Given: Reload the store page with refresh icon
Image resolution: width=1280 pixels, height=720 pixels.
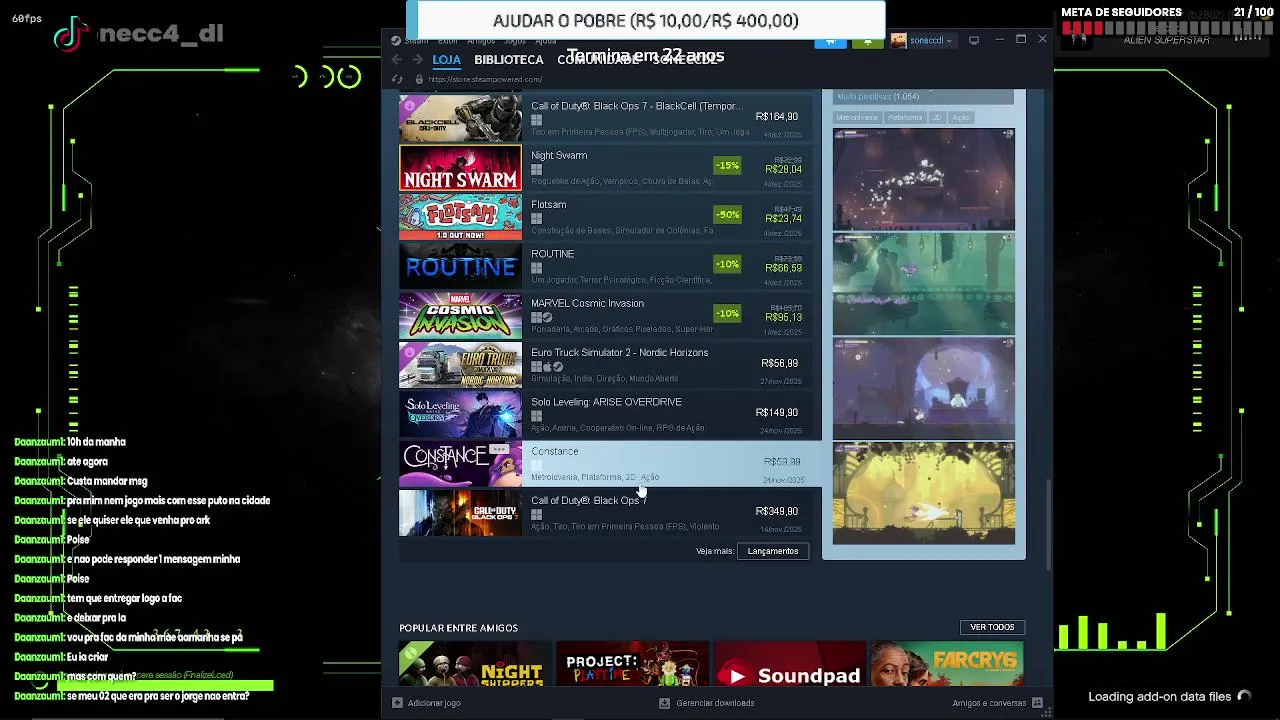Looking at the screenshot, I should [398, 79].
